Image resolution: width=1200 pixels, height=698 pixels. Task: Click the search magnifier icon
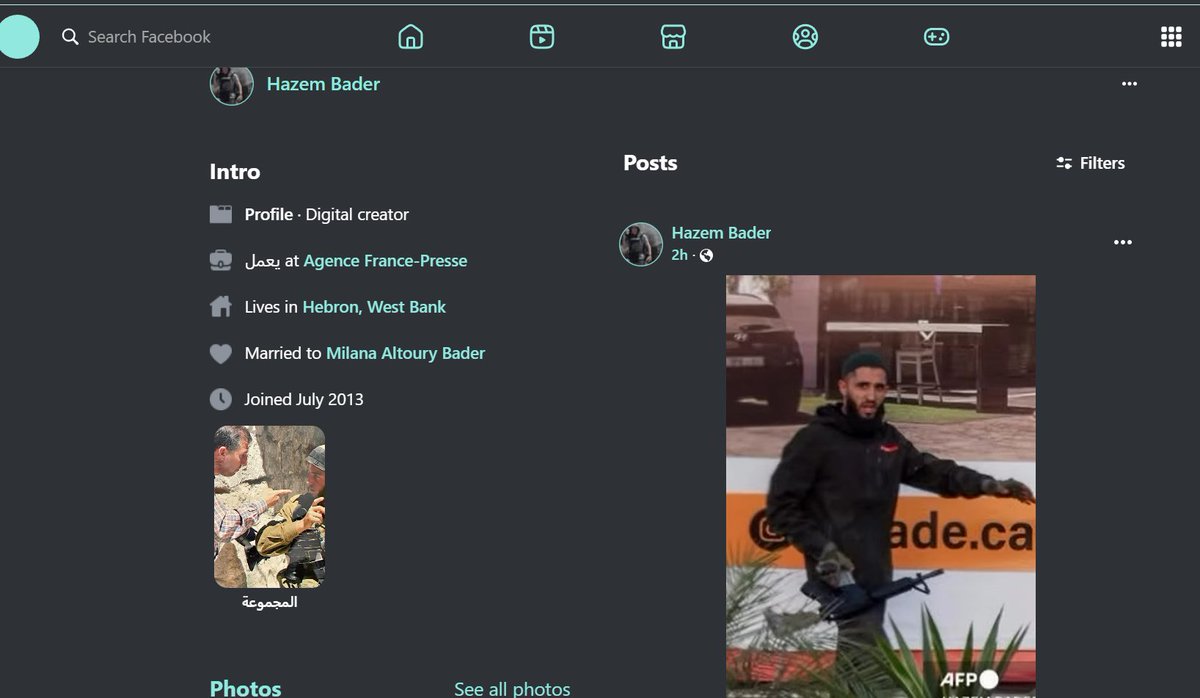70,37
